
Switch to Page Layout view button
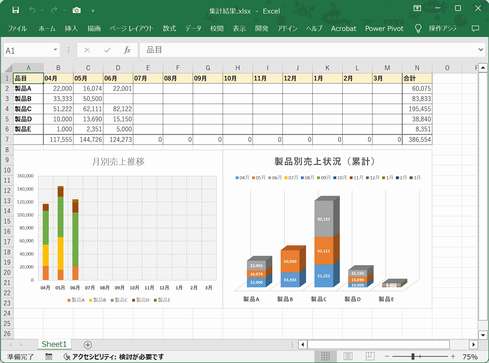[348, 356]
